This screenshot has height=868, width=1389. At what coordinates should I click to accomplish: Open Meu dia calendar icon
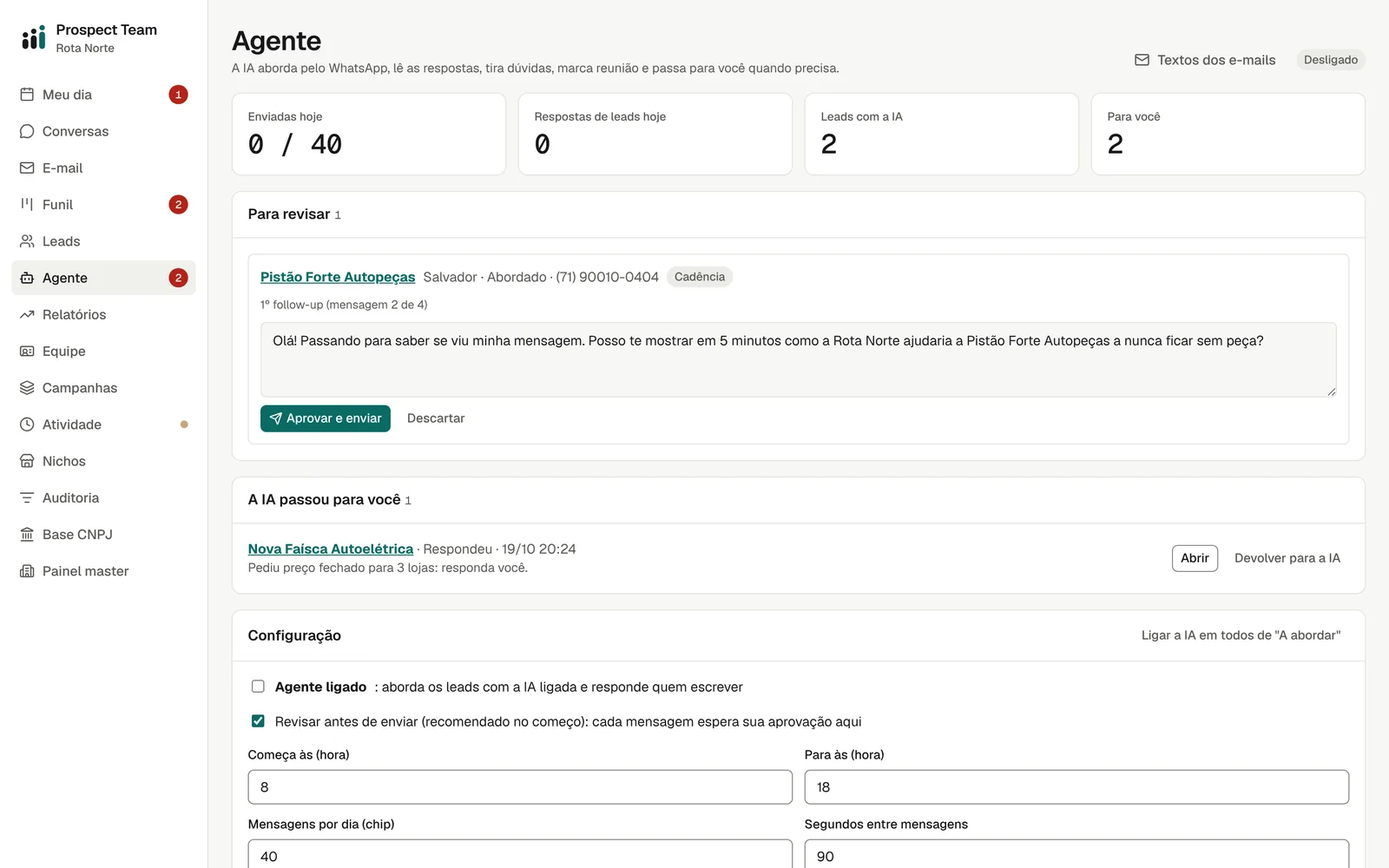tap(27, 95)
